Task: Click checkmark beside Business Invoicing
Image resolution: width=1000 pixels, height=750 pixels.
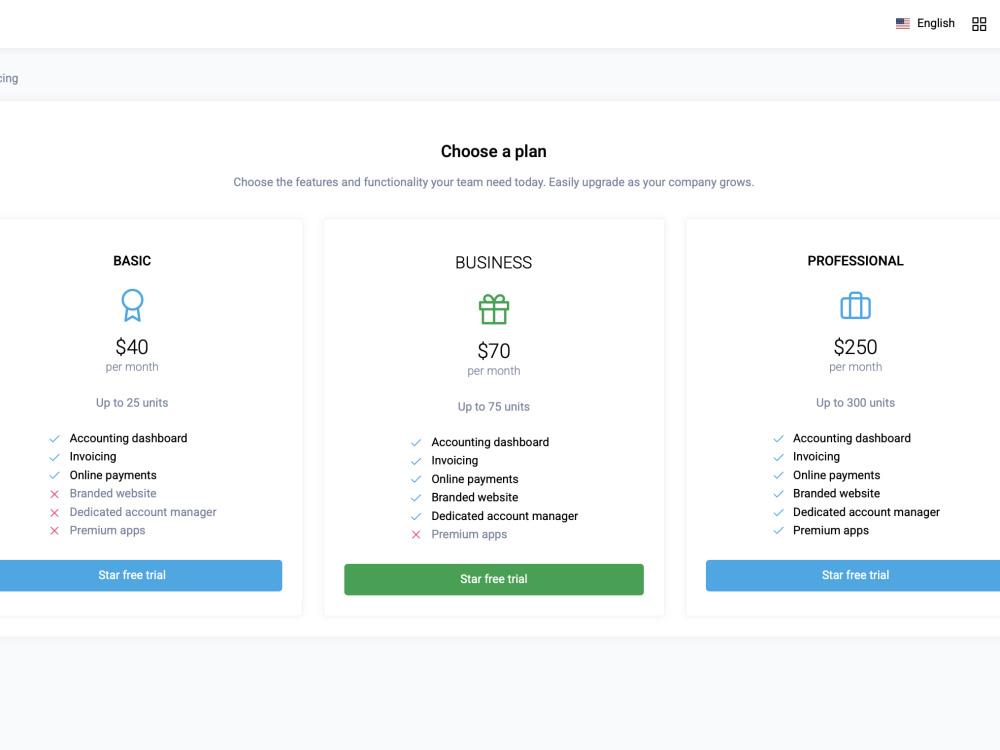Action: (416, 461)
